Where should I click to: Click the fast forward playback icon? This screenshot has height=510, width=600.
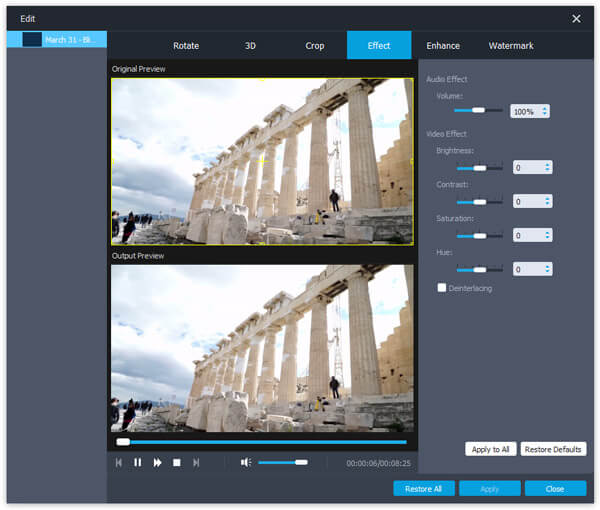click(x=157, y=463)
